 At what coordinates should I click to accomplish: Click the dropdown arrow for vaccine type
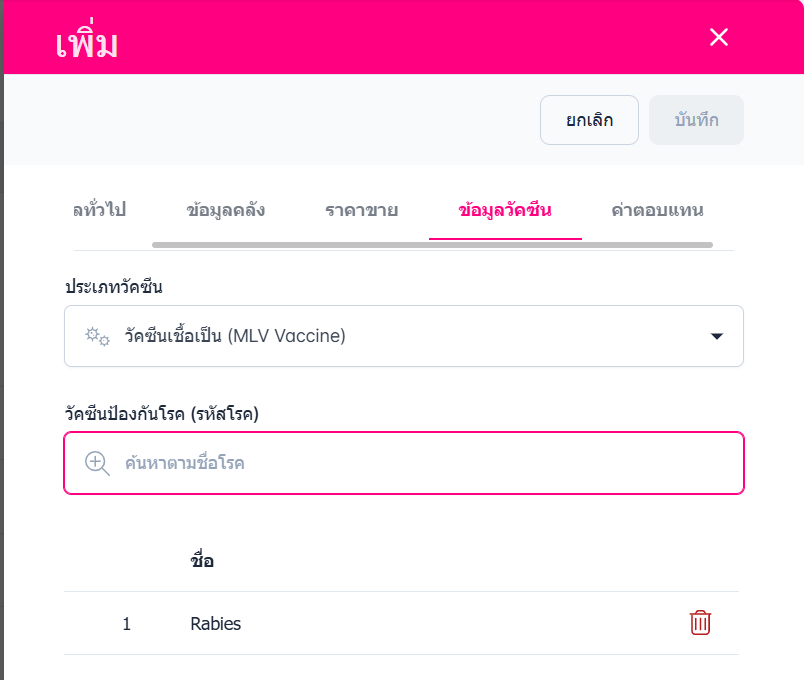point(716,336)
